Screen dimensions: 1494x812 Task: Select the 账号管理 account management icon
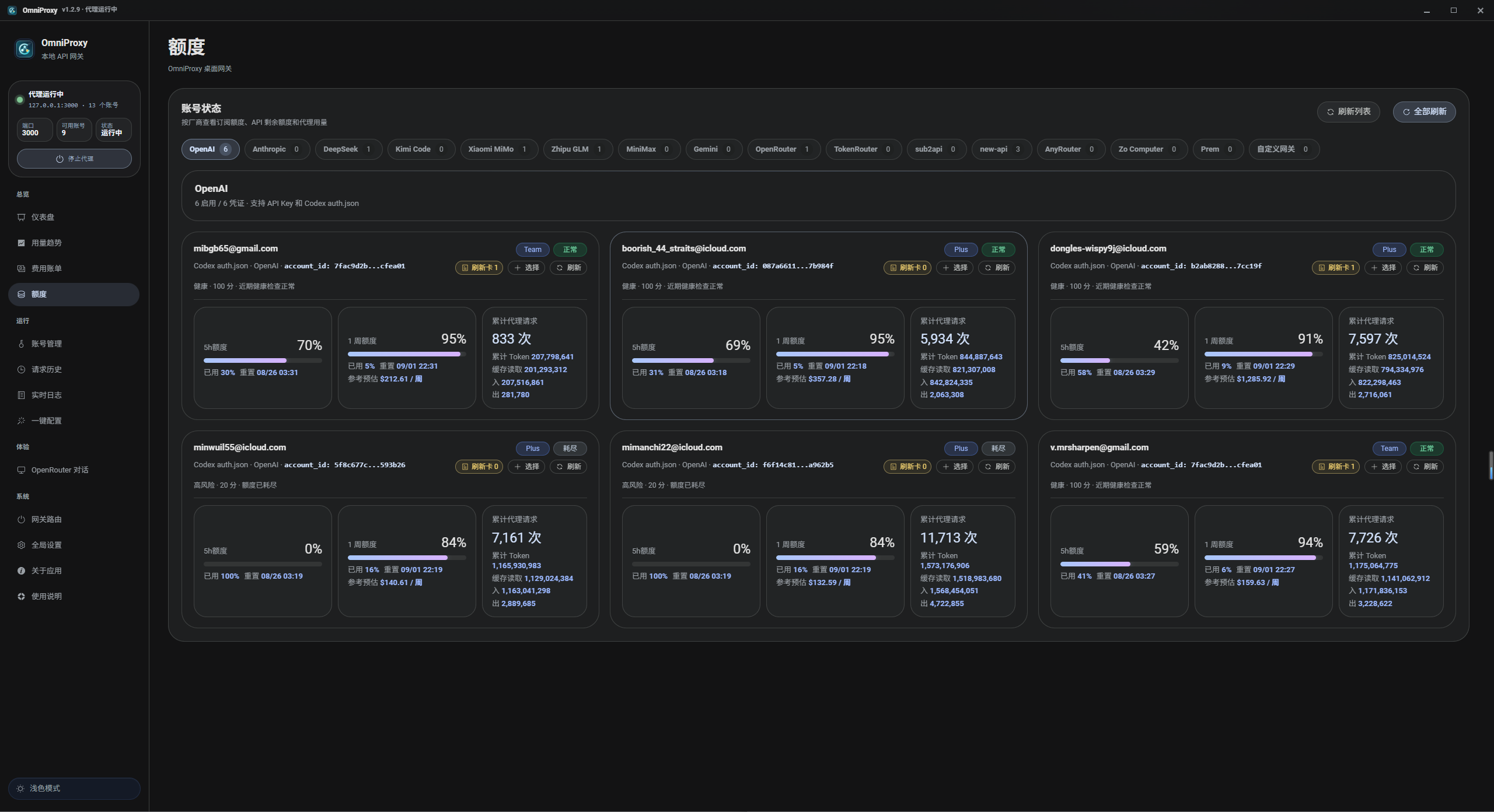pos(22,344)
